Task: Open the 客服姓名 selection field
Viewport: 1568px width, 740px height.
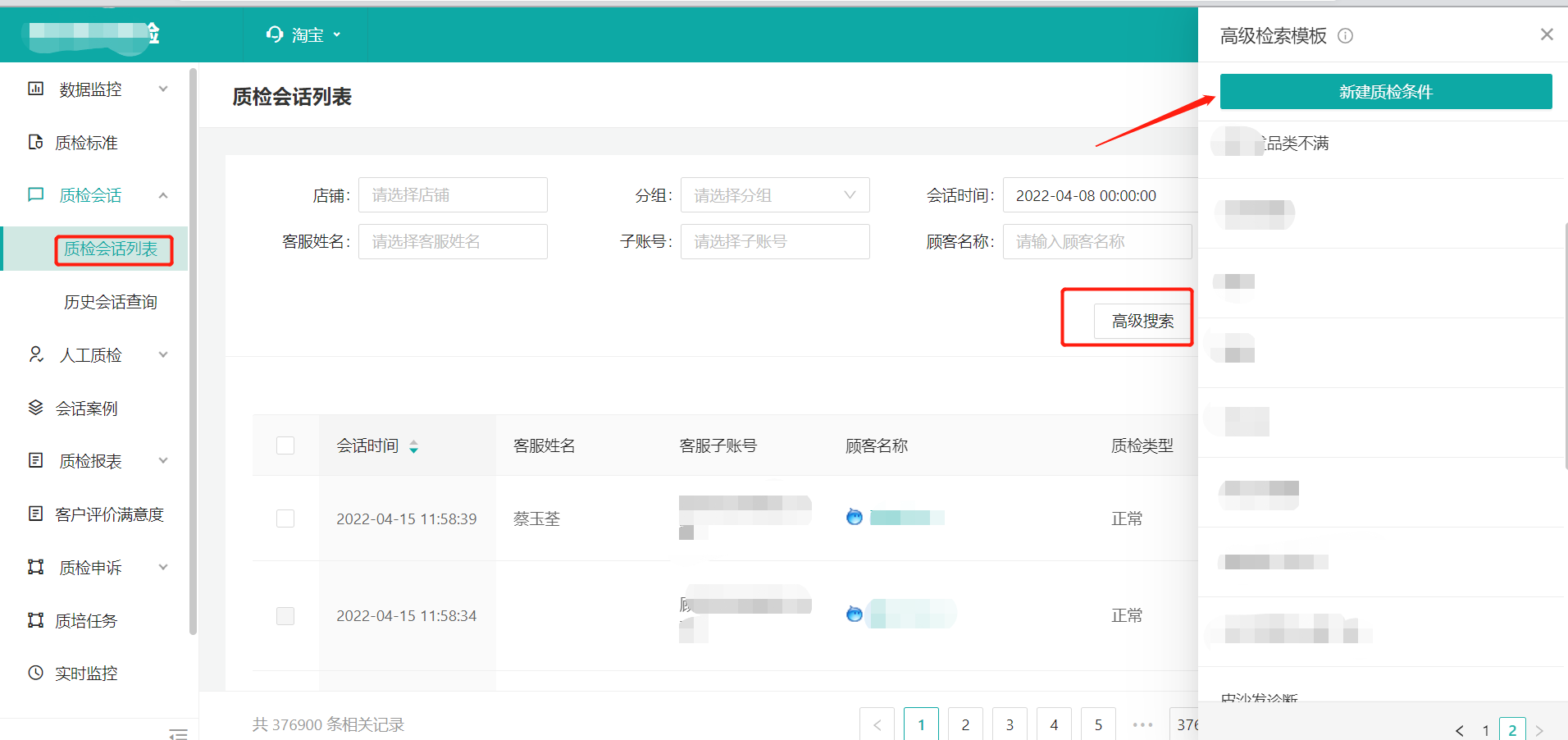Action: pos(453,241)
